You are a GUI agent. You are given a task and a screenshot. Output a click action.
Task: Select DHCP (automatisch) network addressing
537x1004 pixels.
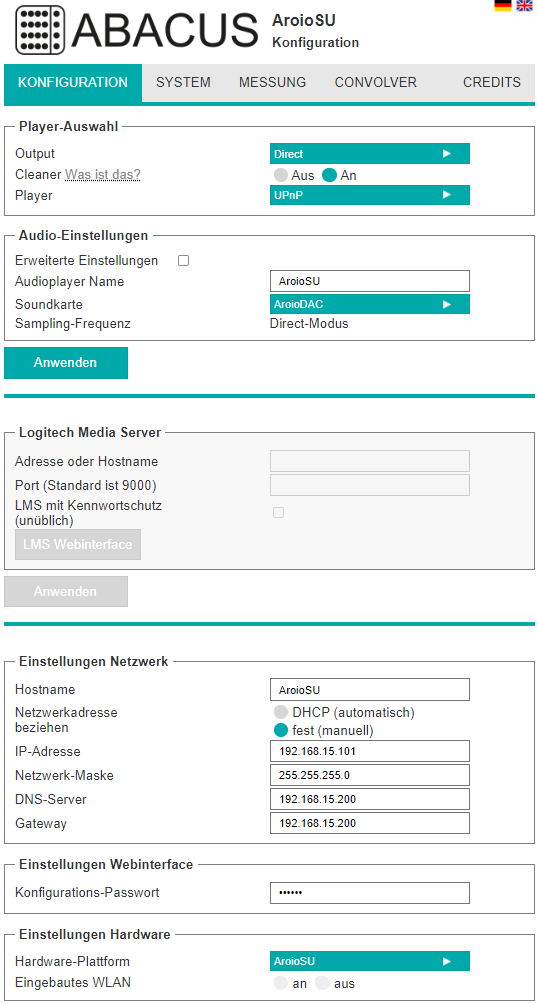pyautogui.click(x=280, y=712)
